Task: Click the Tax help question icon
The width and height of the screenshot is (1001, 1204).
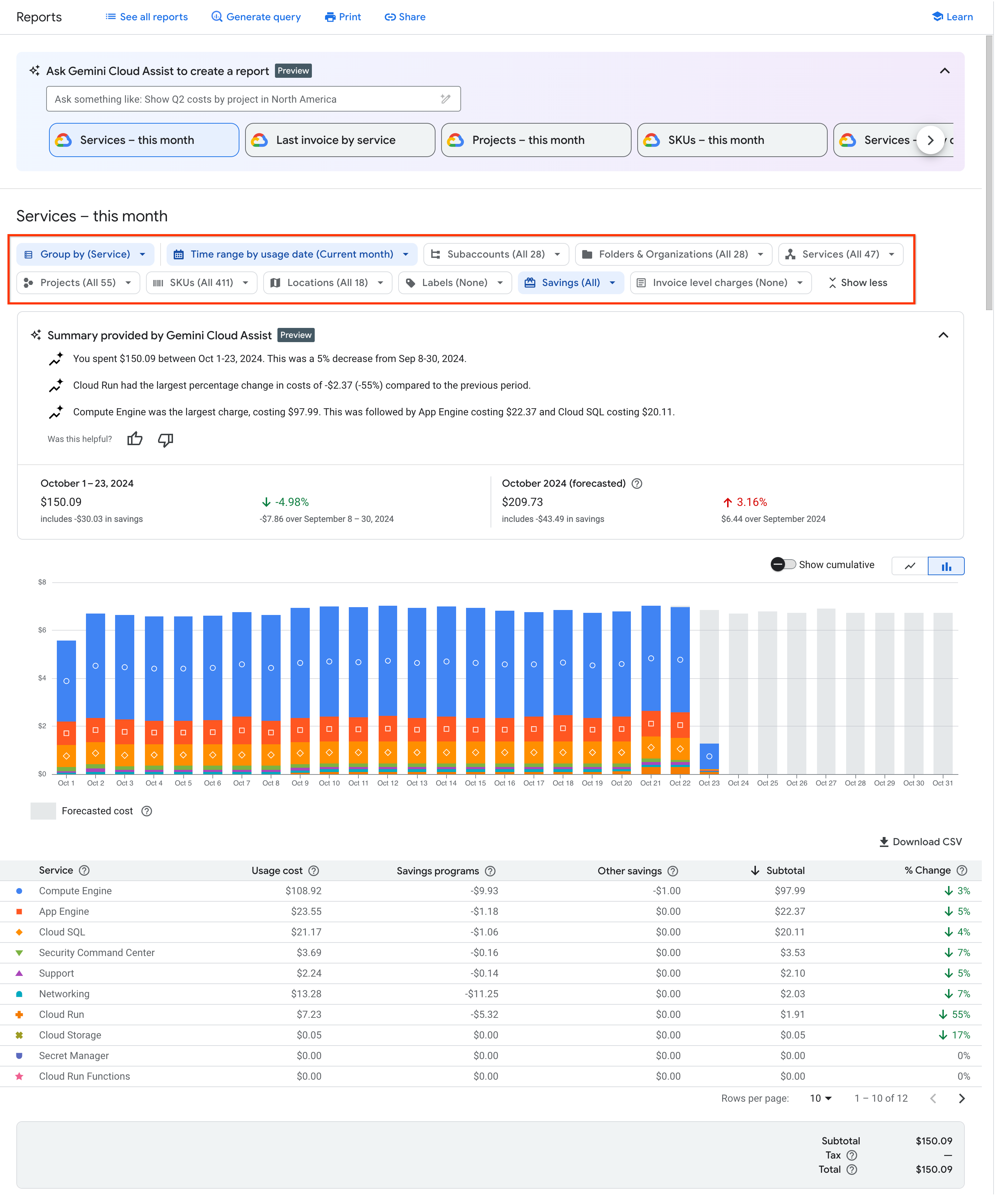Action: tap(852, 1155)
